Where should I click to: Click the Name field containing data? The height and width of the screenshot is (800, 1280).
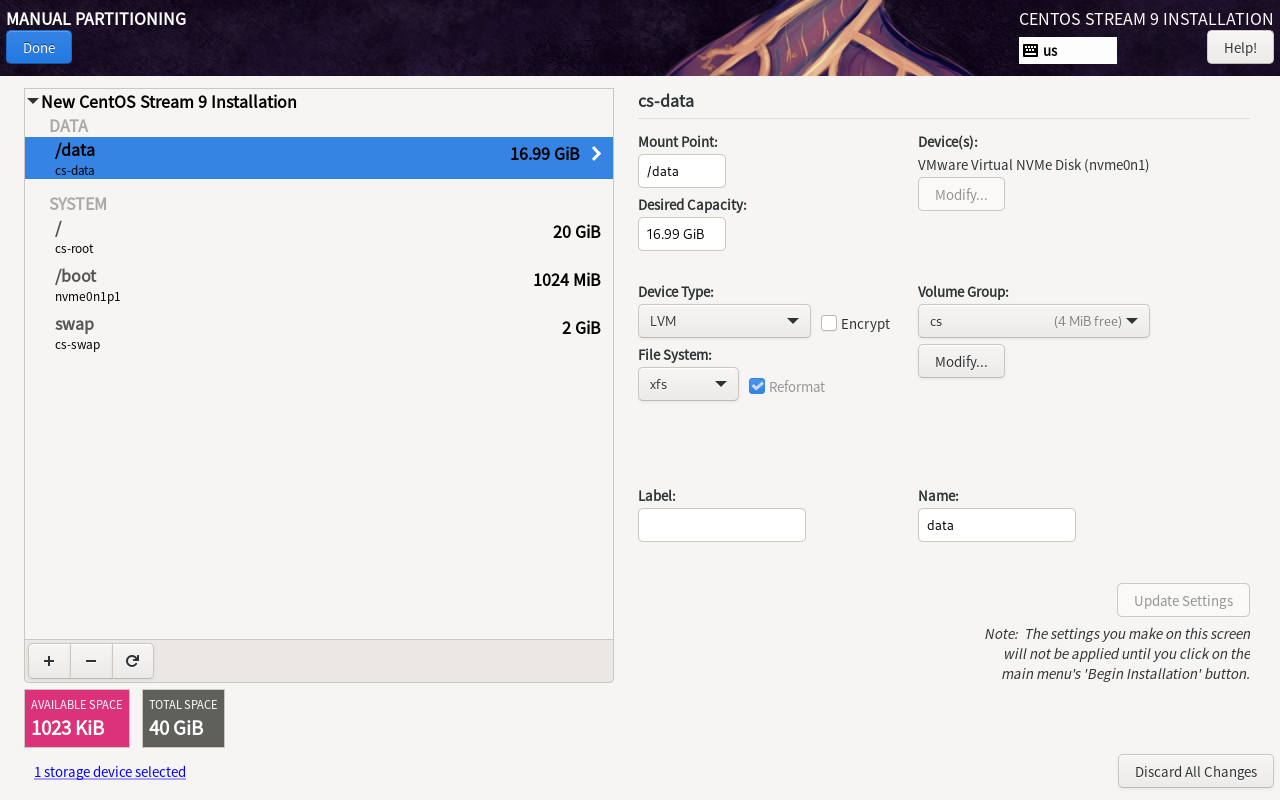click(x=997, y=525)
